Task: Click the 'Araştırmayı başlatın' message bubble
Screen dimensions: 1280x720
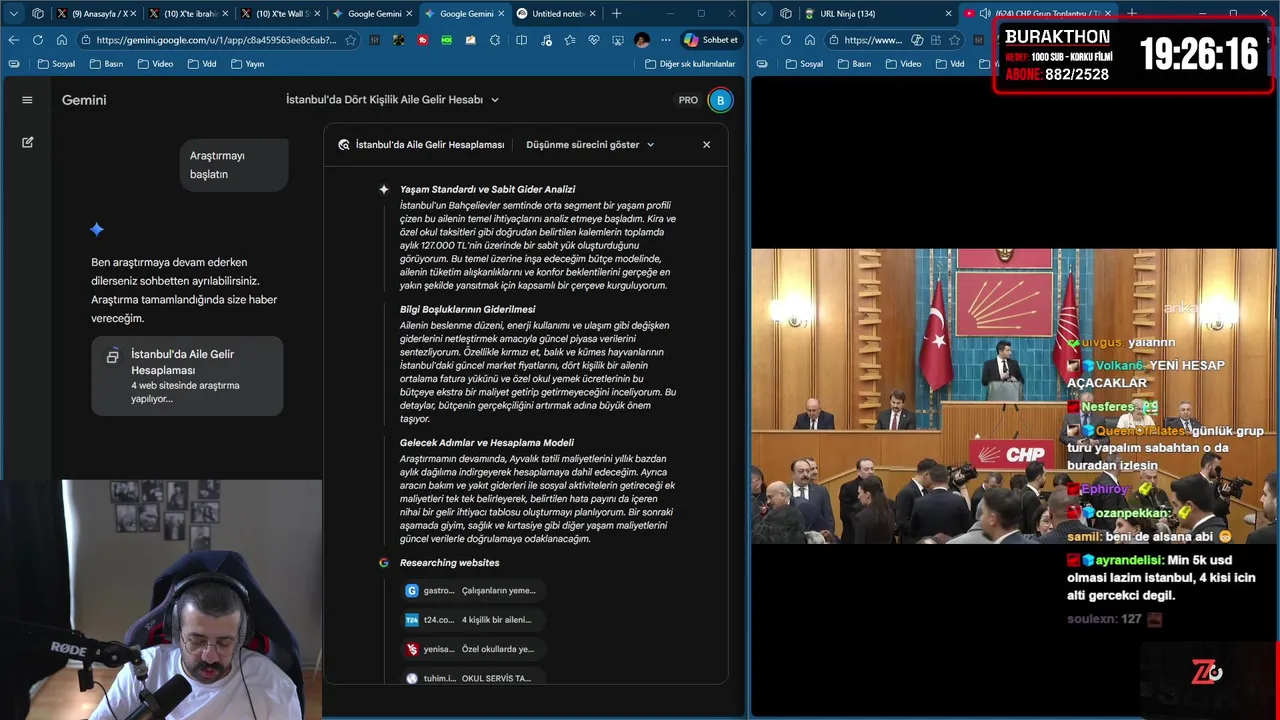Action: pyautogui.click(x=234, y=165)
